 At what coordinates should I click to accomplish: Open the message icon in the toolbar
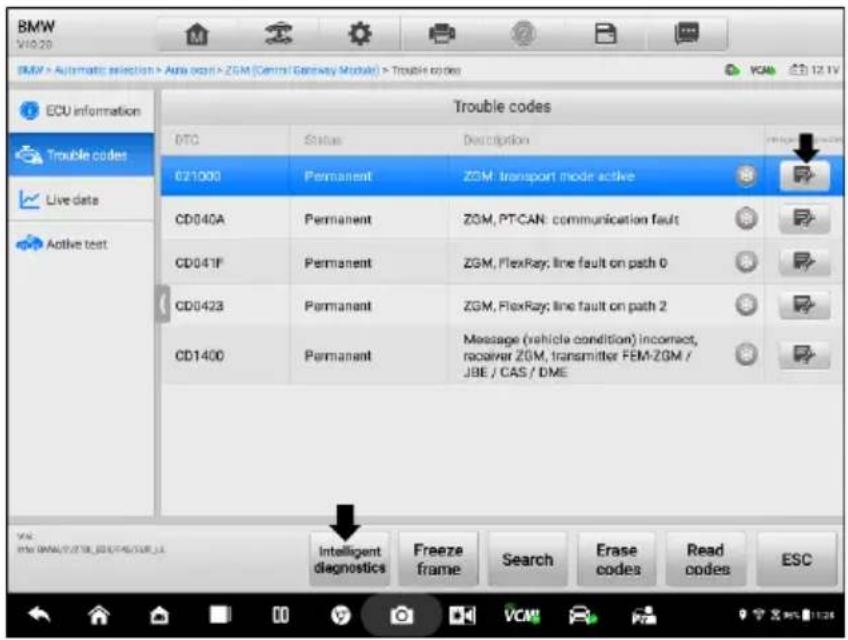click(x=687, y=34)
